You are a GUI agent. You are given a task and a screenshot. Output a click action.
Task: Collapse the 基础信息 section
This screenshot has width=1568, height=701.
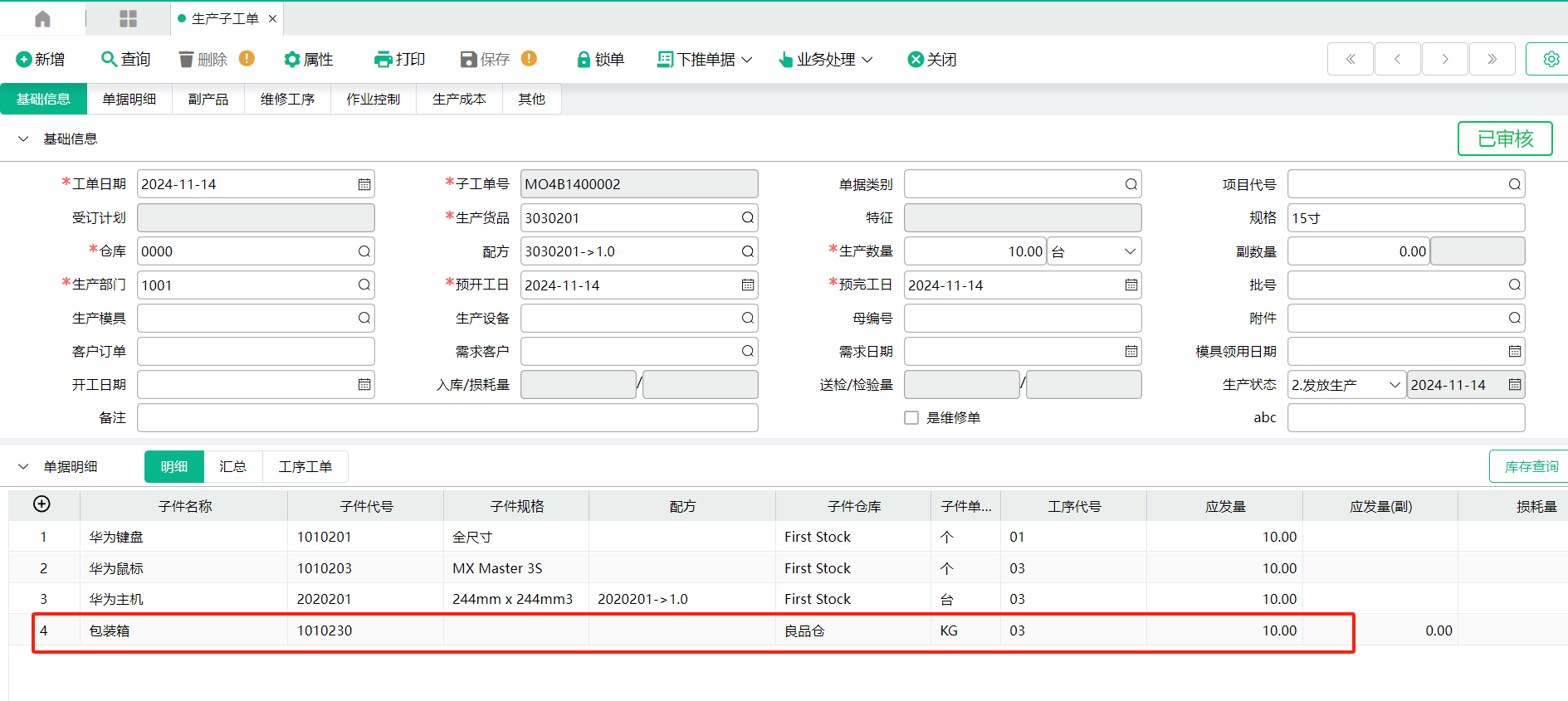(x=23, y=139)
